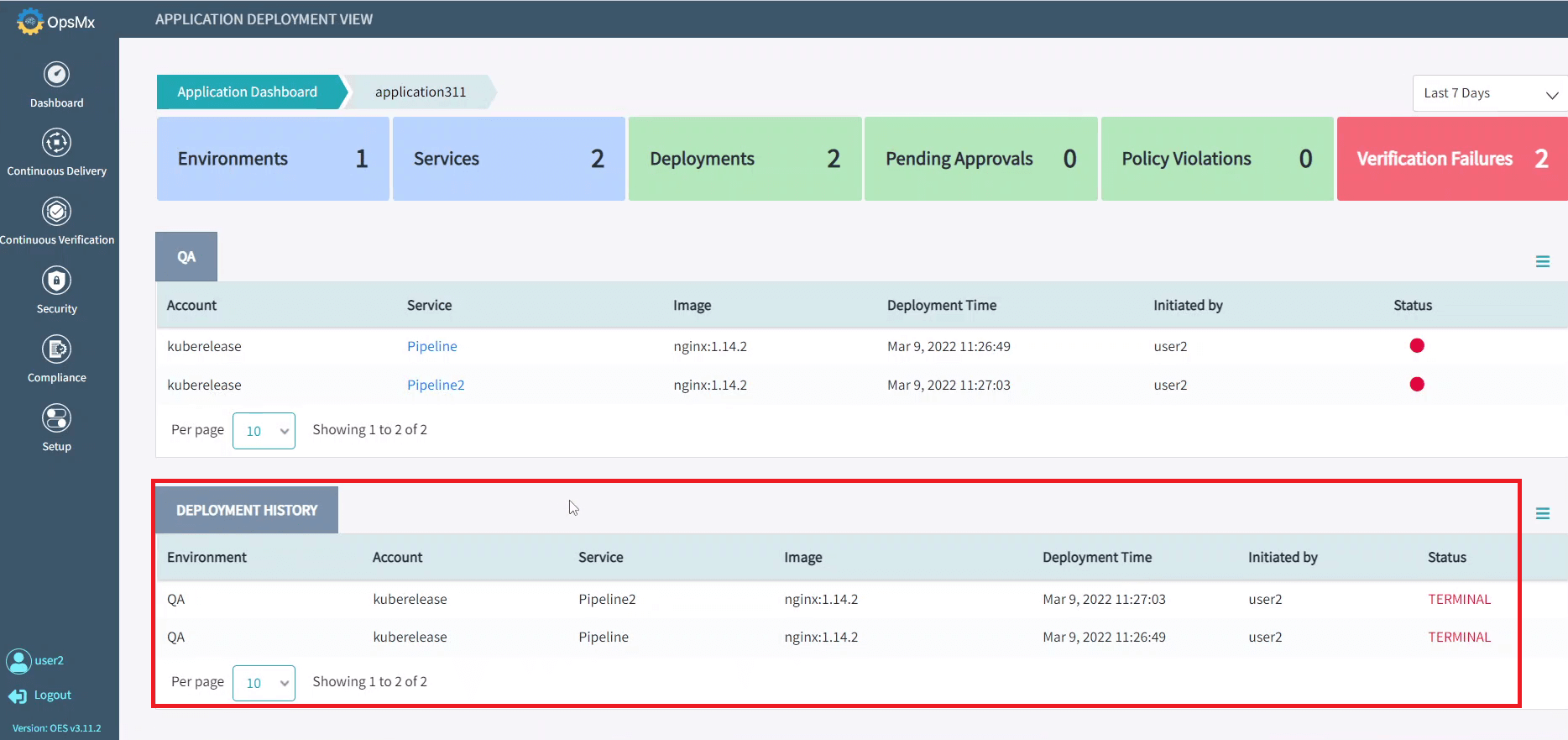Viewport: 1568px width, 740px height.
Task: Click red status dot for Pipeline2 row
Action: (x=1417, y=384)
